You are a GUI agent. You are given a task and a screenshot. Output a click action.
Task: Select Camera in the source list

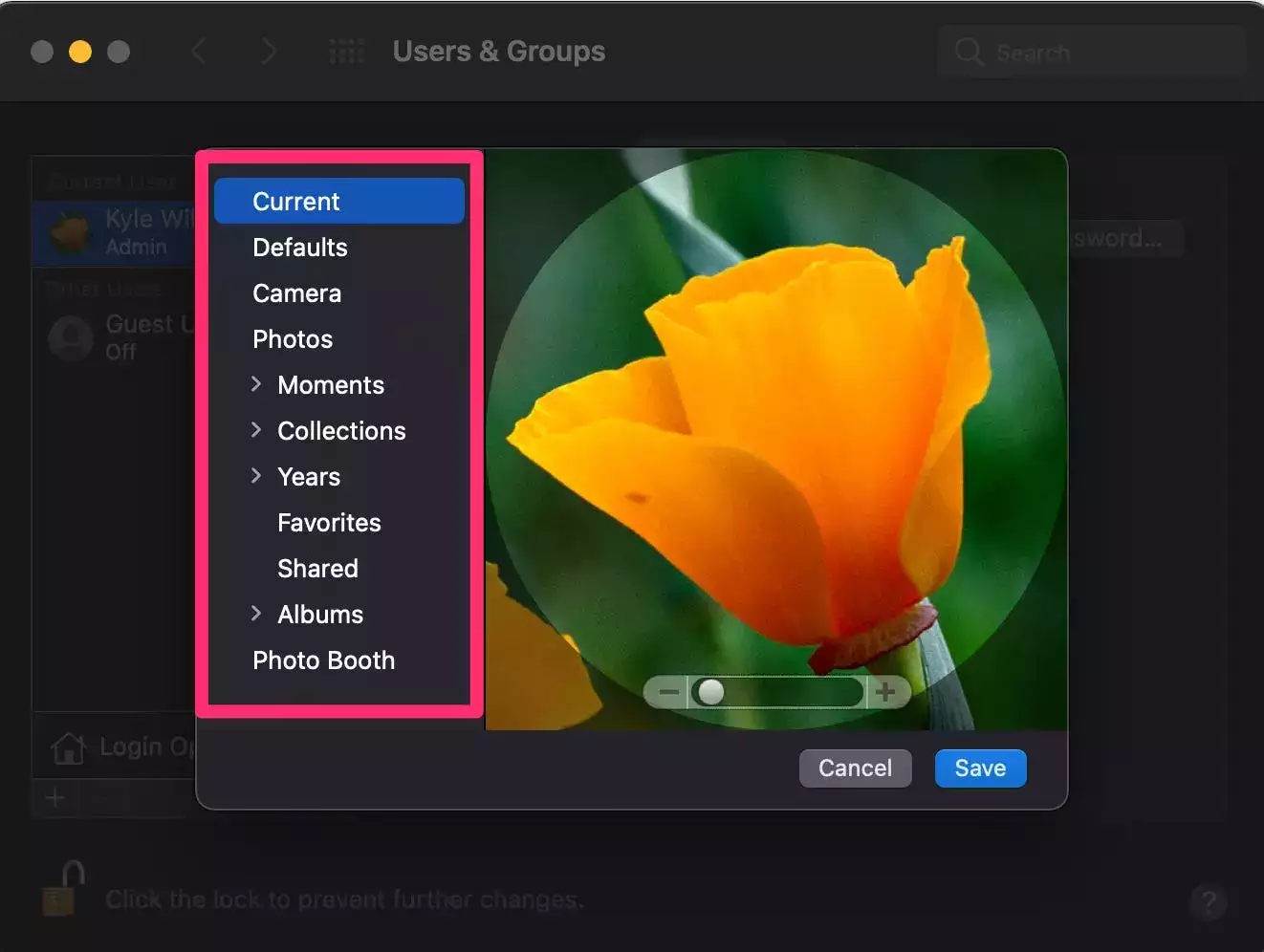296,293
